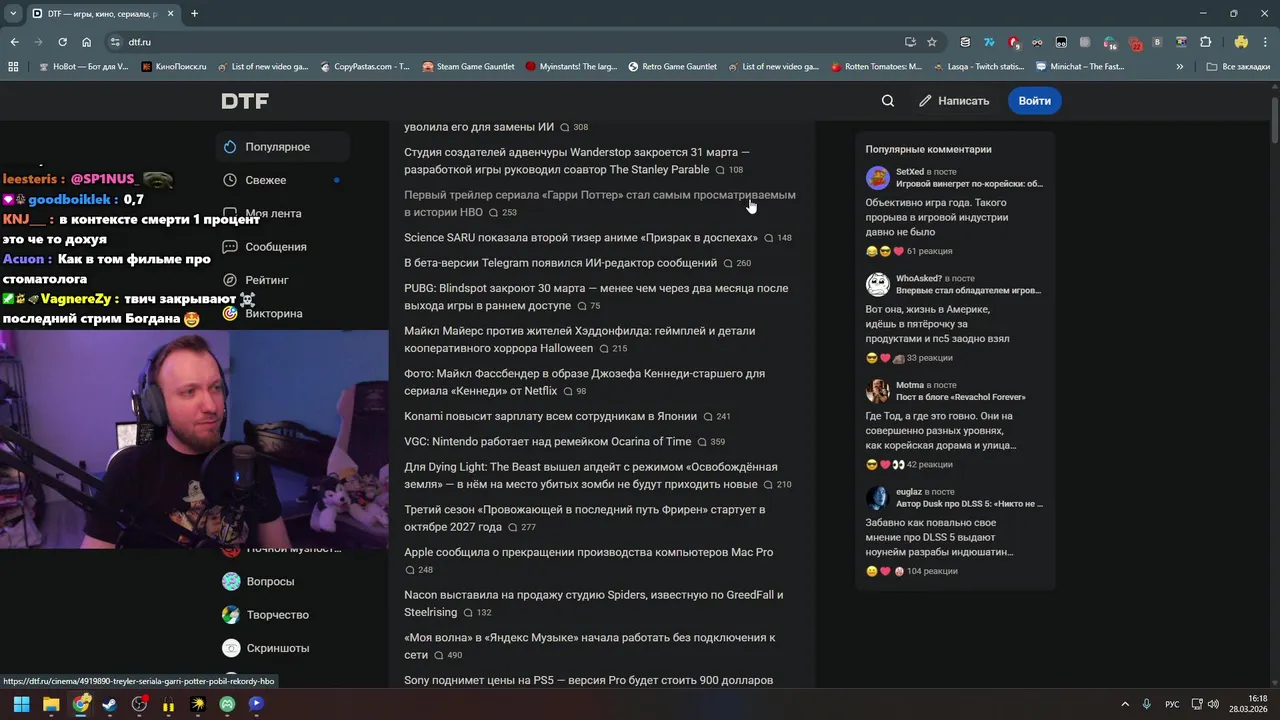Click the pencil icon next to Написать
This screenshot has height=720, width=1280.
925,101
